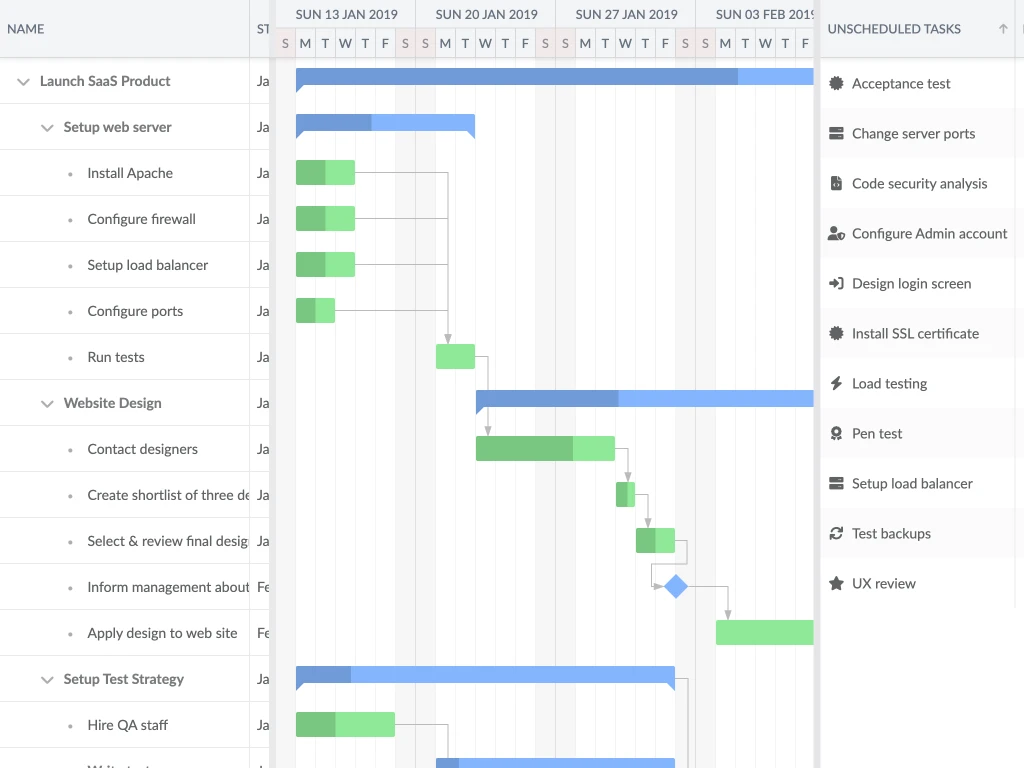Viewport: 1024px width, 768px height.
Task: Collapse the Launch SaaS Product group
Action: click(23, 82)
